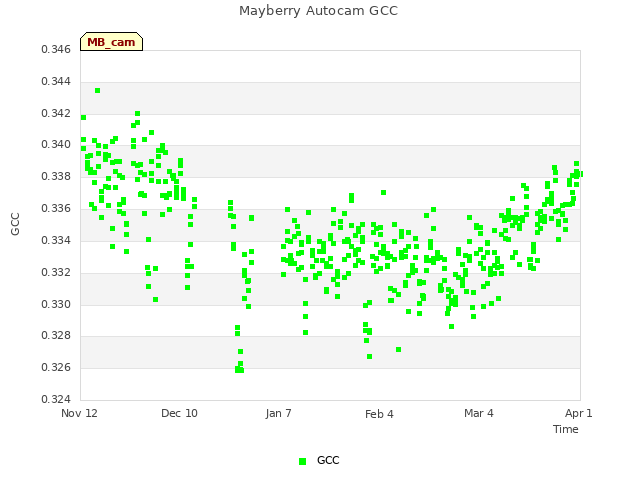Screen dimensions: 640x480
Task: Click the 0.346 y-axis value
Action: click(x=56, y=49)
